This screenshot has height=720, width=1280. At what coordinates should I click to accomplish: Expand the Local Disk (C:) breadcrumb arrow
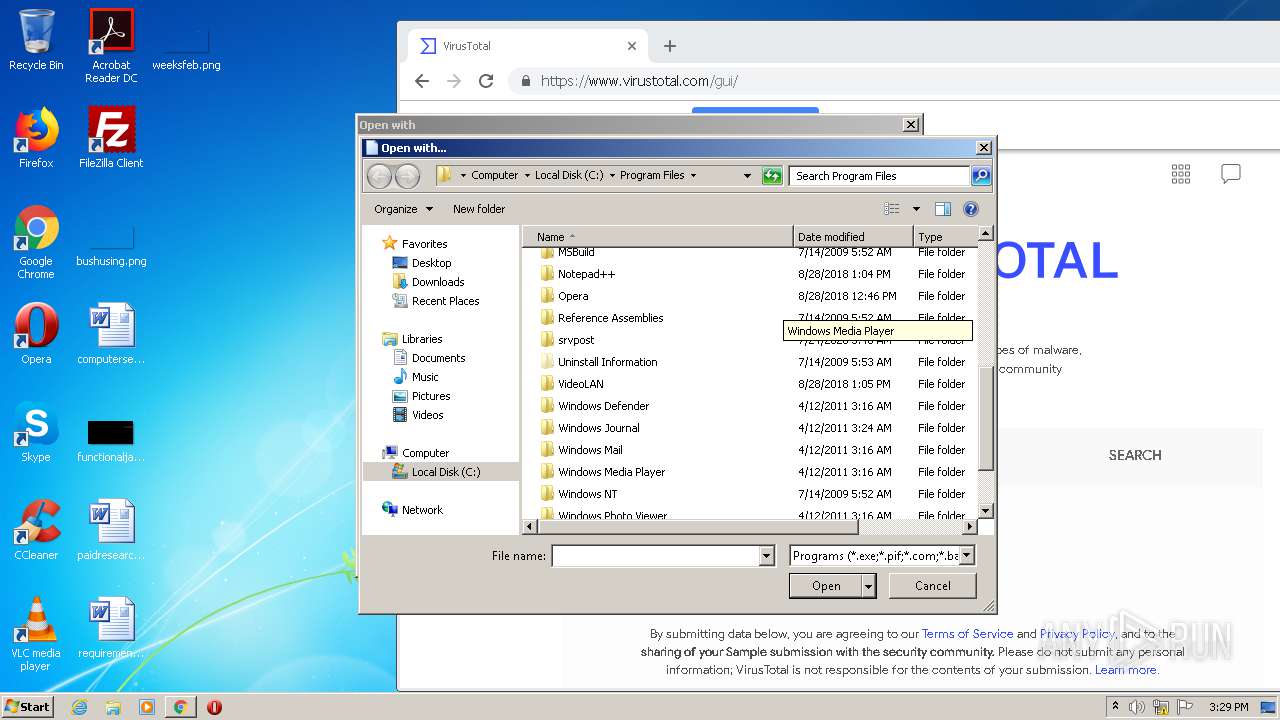point(612,175)
